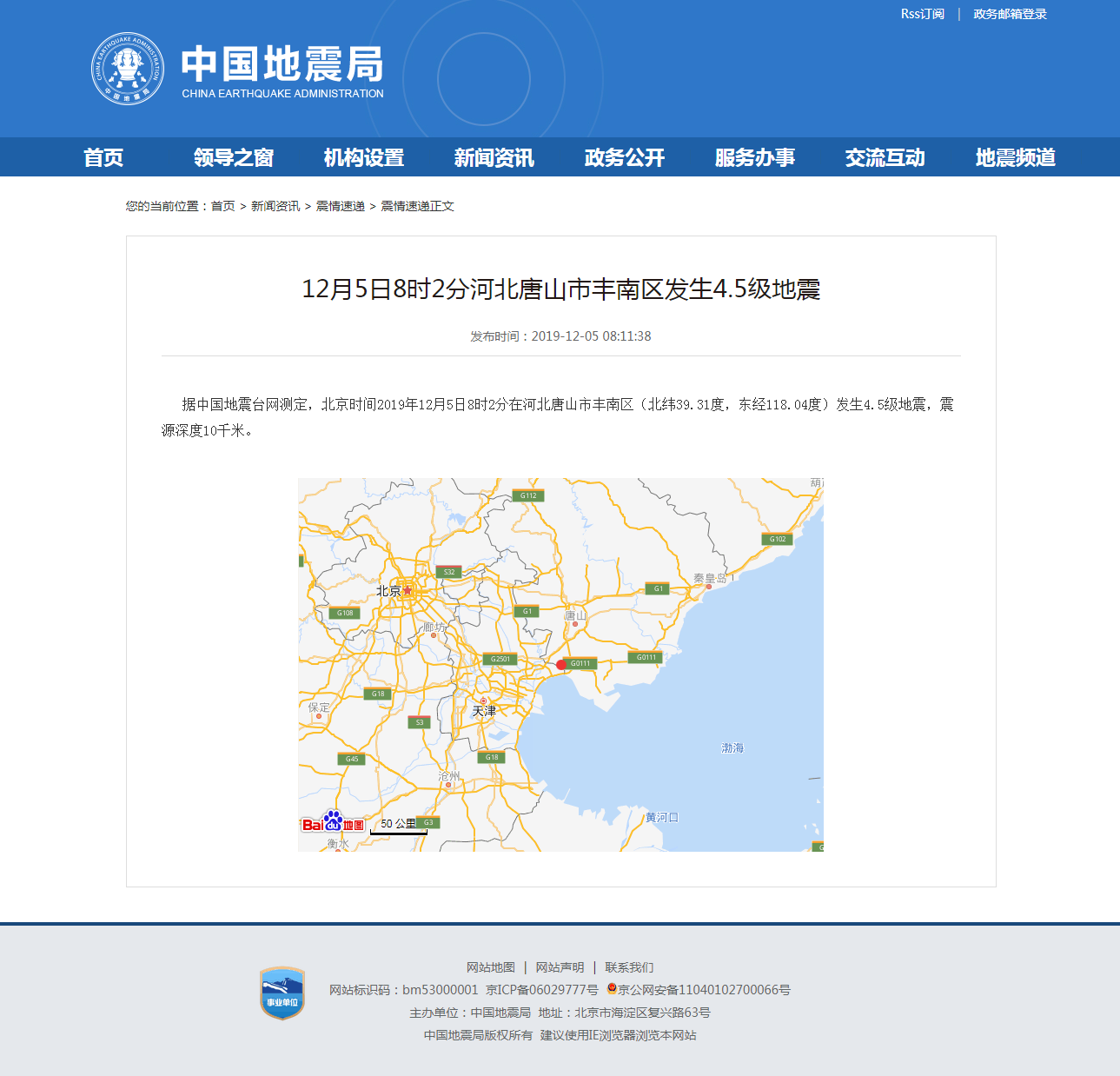
Task: Select the red earthquake epicenter marker
Action: click(x=561, y=663)
